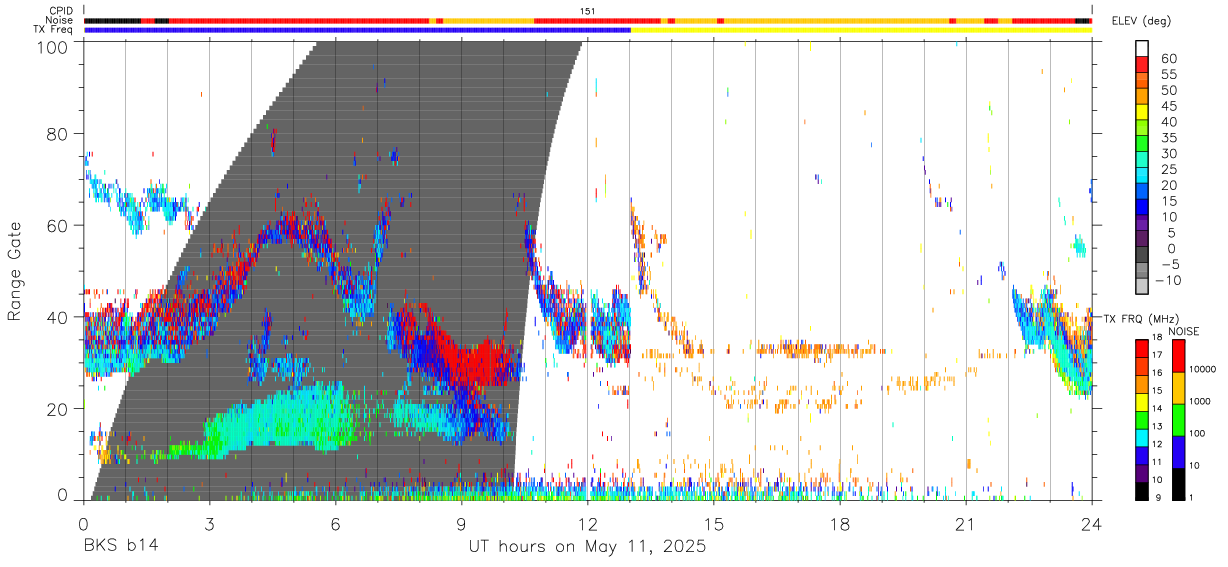Click y-axis tick label '20'
This screenshot has height=567, width=1228.
click(58, 408)
